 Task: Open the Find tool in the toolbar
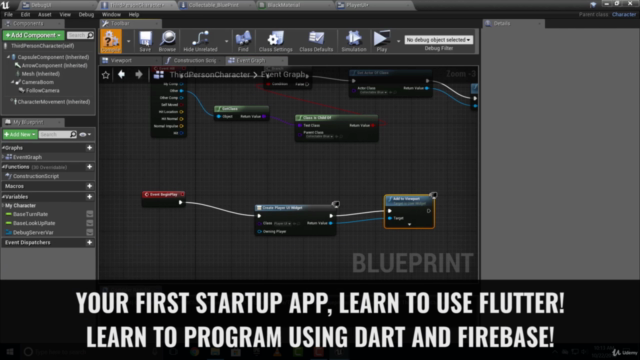tap(243, 41)
